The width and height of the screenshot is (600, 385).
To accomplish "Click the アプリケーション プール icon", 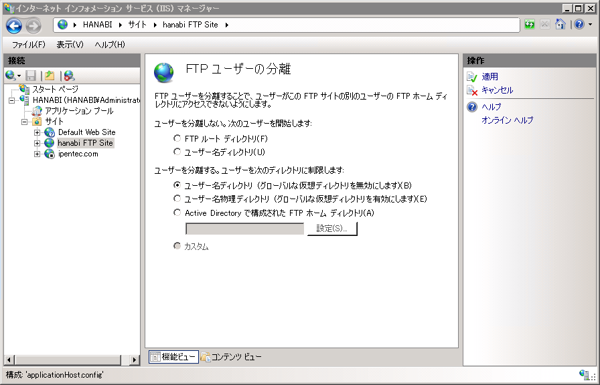I will tap(37, 111).
